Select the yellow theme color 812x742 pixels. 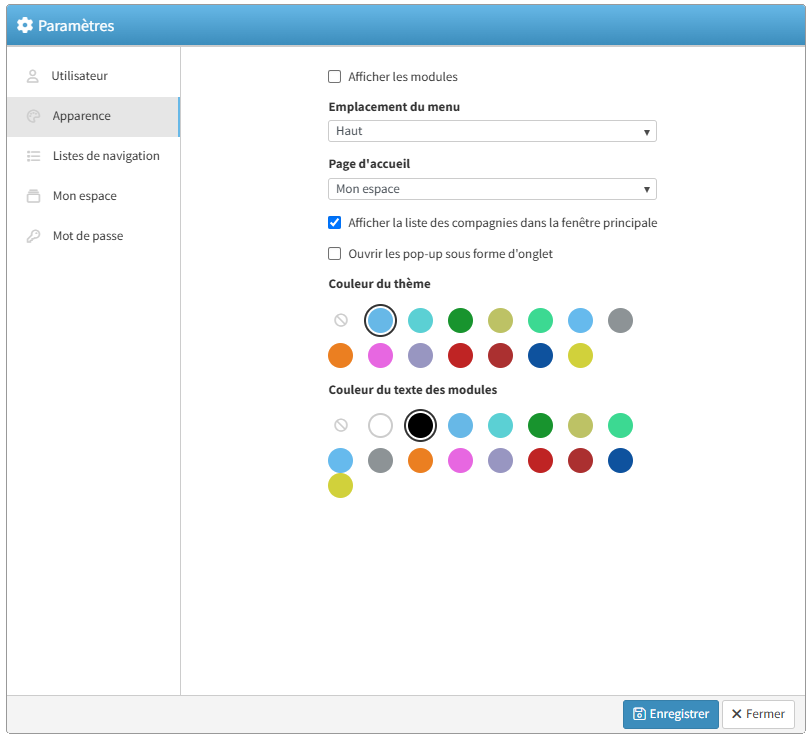tap(581, 356)
